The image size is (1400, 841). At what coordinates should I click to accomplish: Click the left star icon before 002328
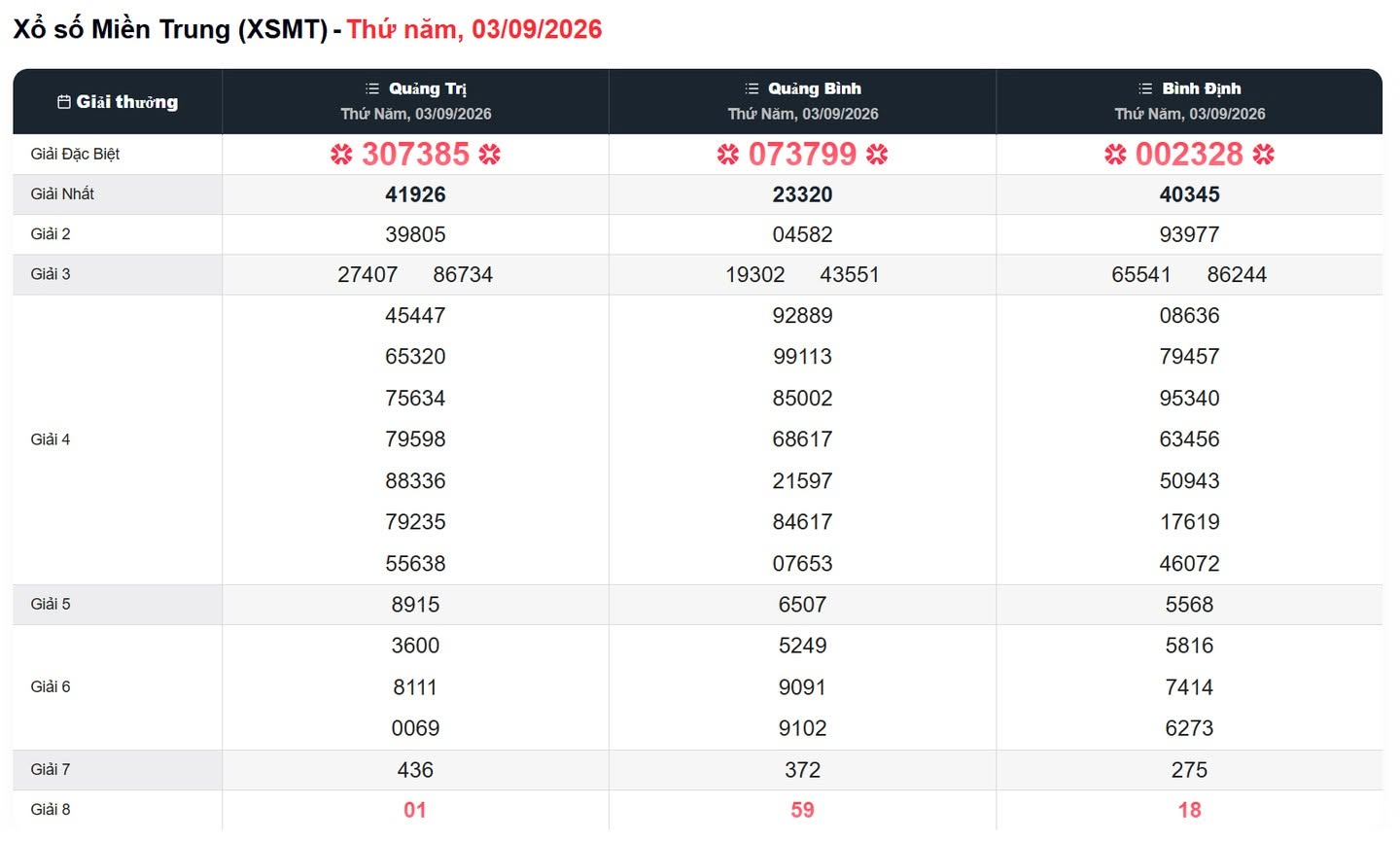point(1115,155)
